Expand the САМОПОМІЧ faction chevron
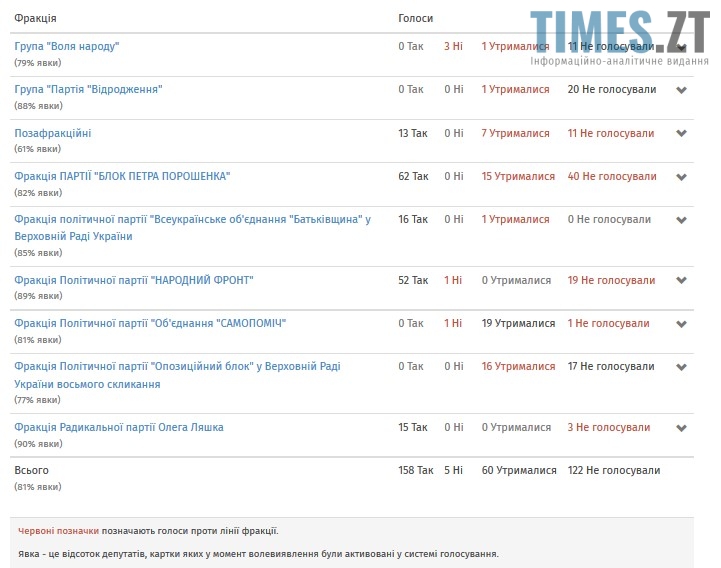721x568 pixels. 682,324
